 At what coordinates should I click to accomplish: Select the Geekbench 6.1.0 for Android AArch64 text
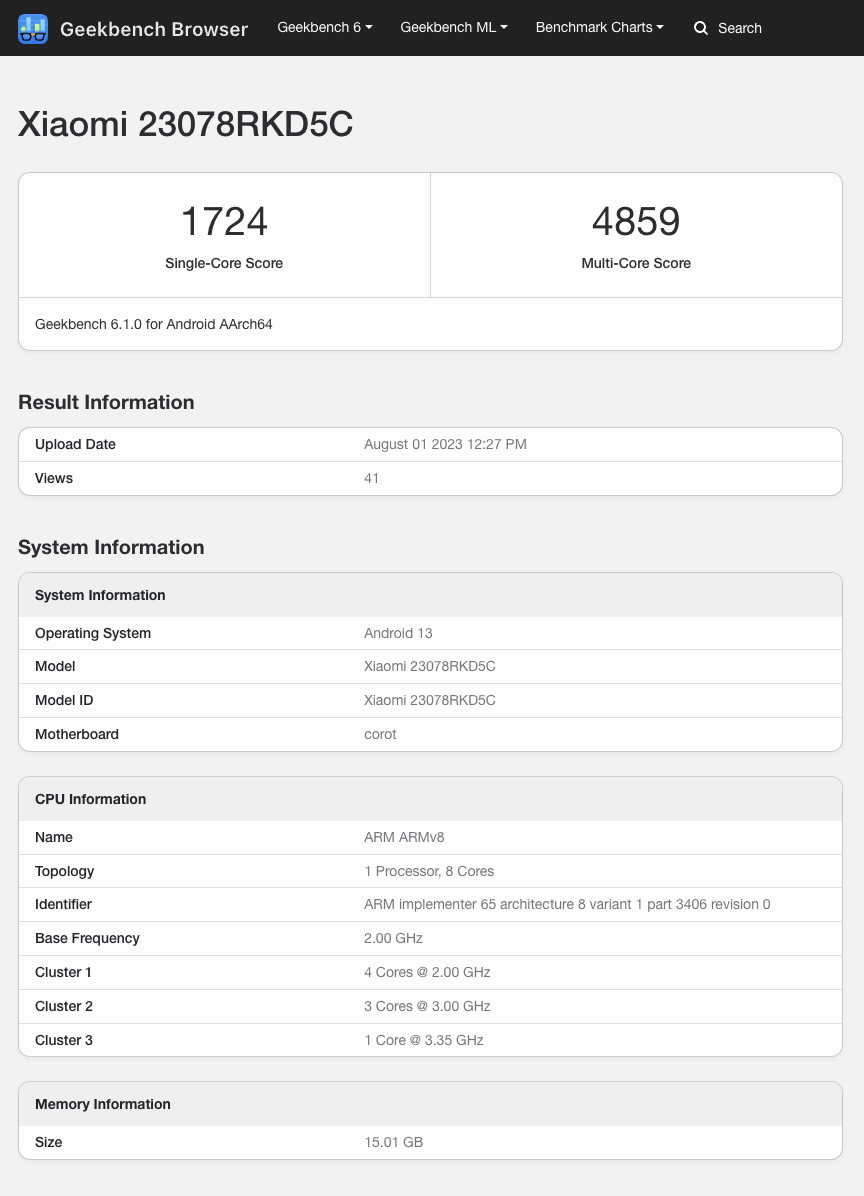click(x=154, y=324)
